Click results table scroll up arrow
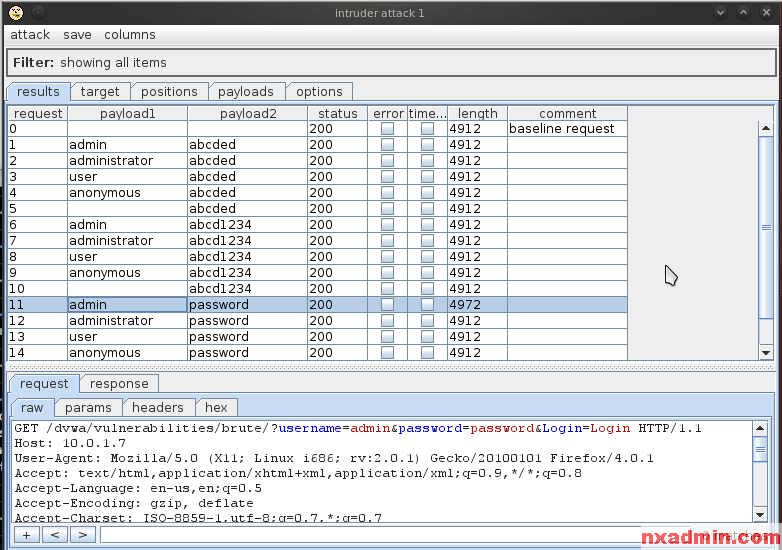The width and height of the screenshot is (782, 550). click(x=766, y=128)
